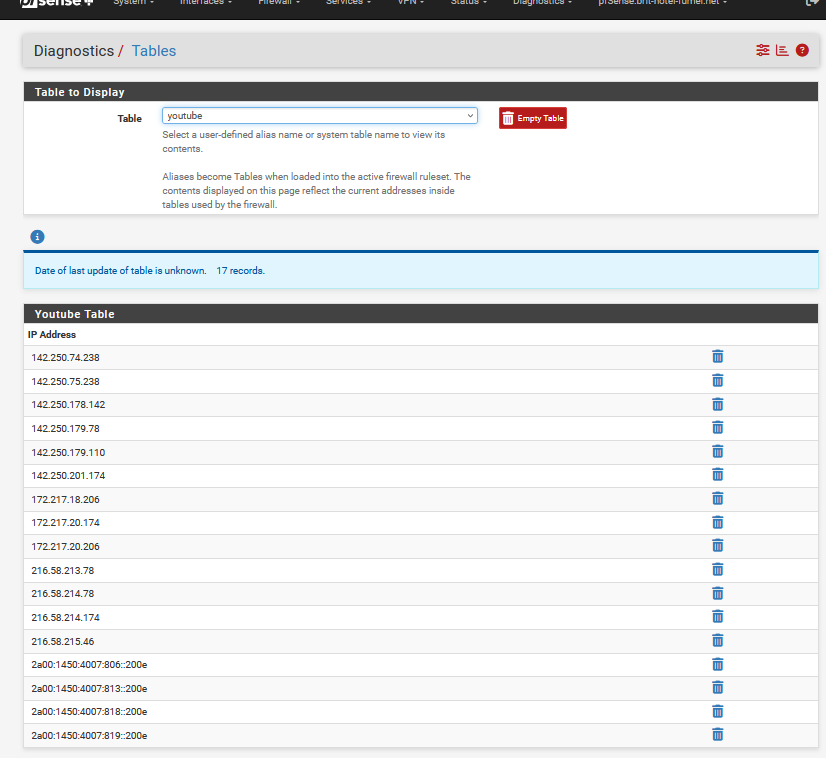This screenshot has width=826, height=758.
Task: Delete the 172.217.18.206 record
Action: (717, 498)
